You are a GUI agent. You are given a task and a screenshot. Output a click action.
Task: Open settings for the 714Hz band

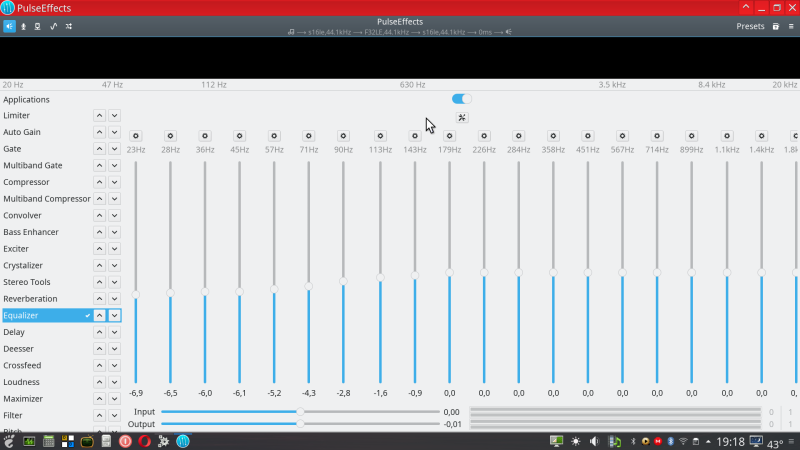pyautogui.click(x=657, y=136)
